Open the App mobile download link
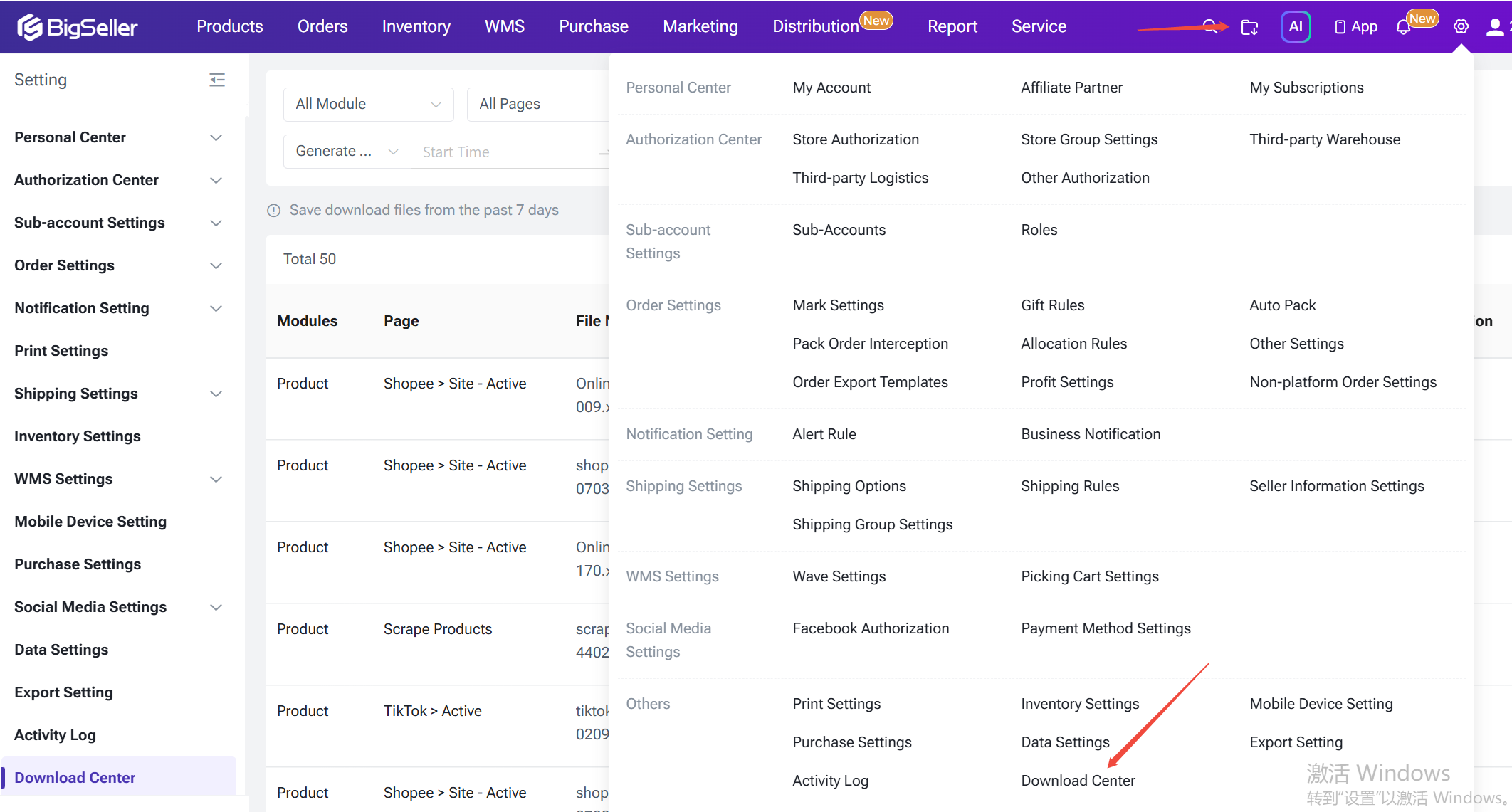1512x812 pixels. click(x=1356, y=27)
